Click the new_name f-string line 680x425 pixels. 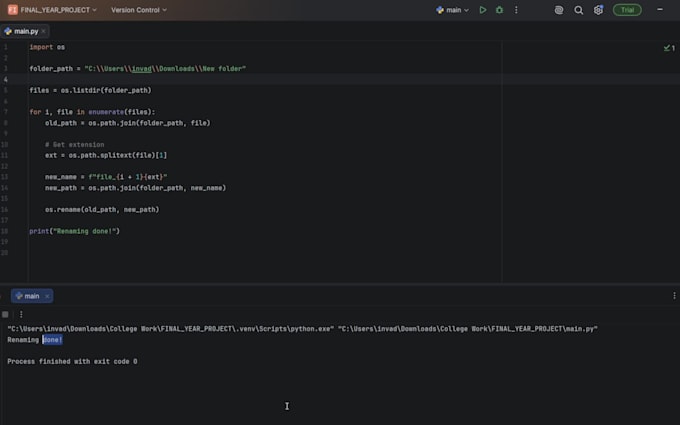coord(106,177)
